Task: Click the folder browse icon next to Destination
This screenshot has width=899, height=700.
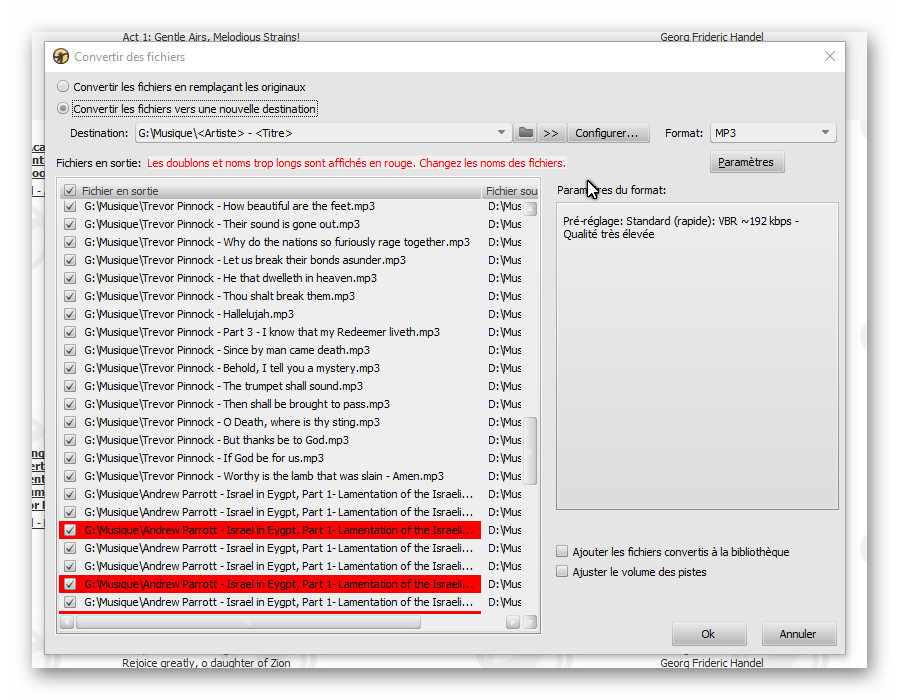Action: pos(526,133)
